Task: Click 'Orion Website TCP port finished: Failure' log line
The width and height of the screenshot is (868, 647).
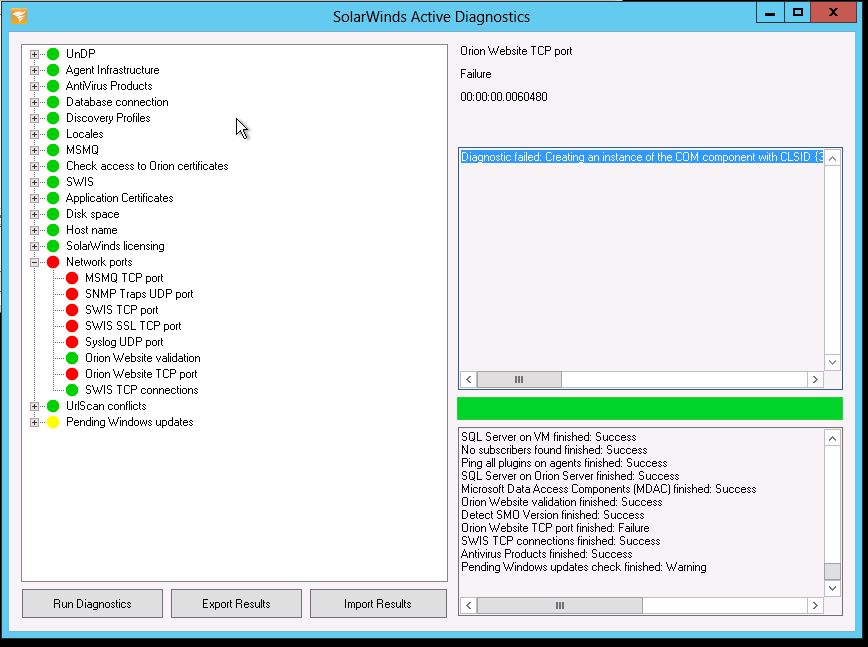Action: pyautogui.click(x=555, y=528)
